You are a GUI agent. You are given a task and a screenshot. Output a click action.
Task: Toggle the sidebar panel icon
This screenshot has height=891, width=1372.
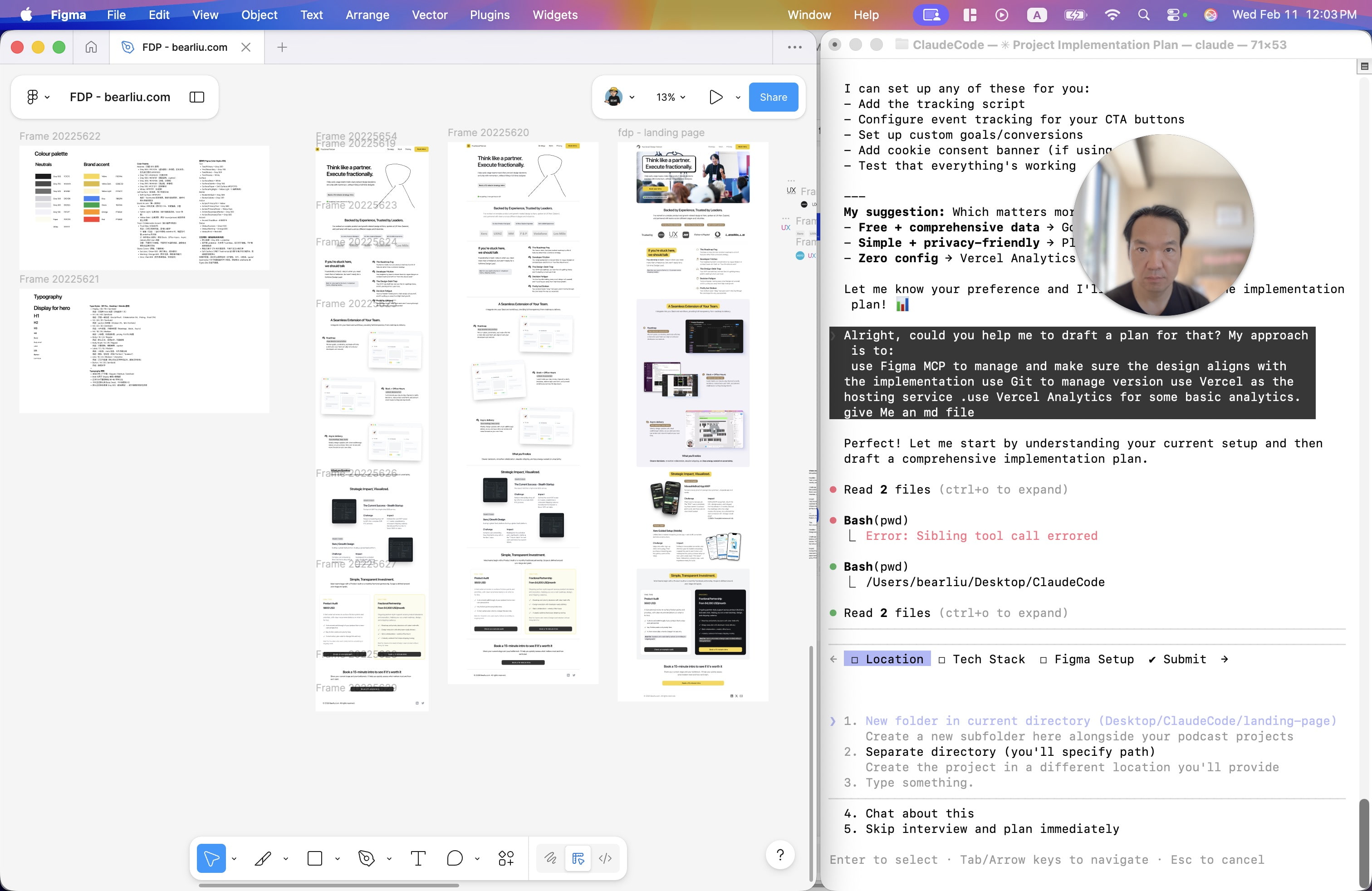(x=196, y=97)
